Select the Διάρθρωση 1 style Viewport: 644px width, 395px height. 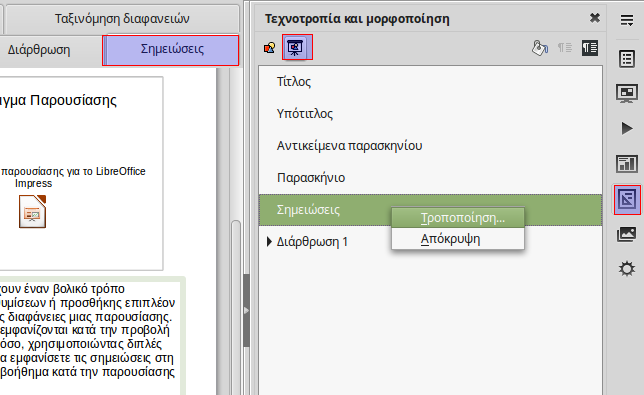click(312, 241)
